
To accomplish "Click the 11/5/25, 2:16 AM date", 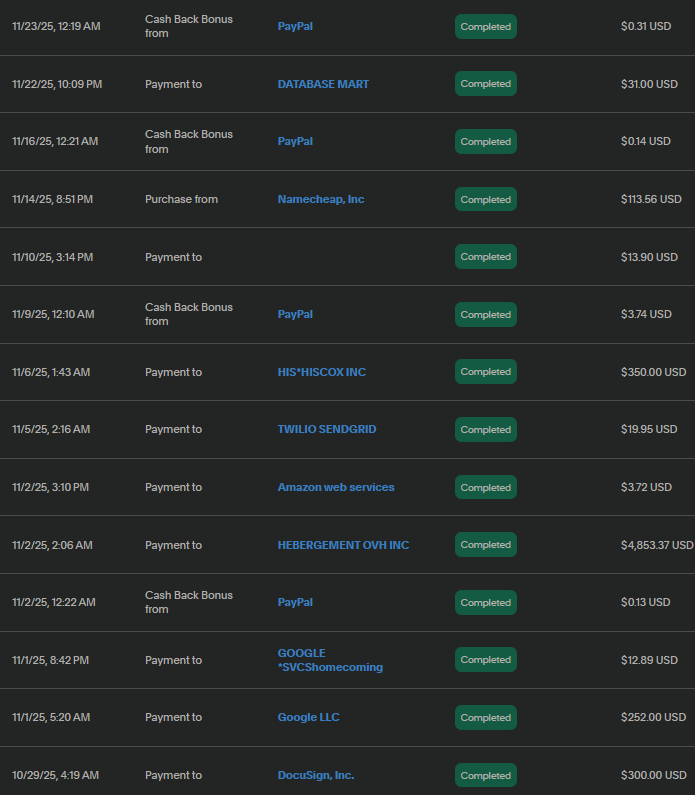I will pyautogui.click(x=51, y=429).
